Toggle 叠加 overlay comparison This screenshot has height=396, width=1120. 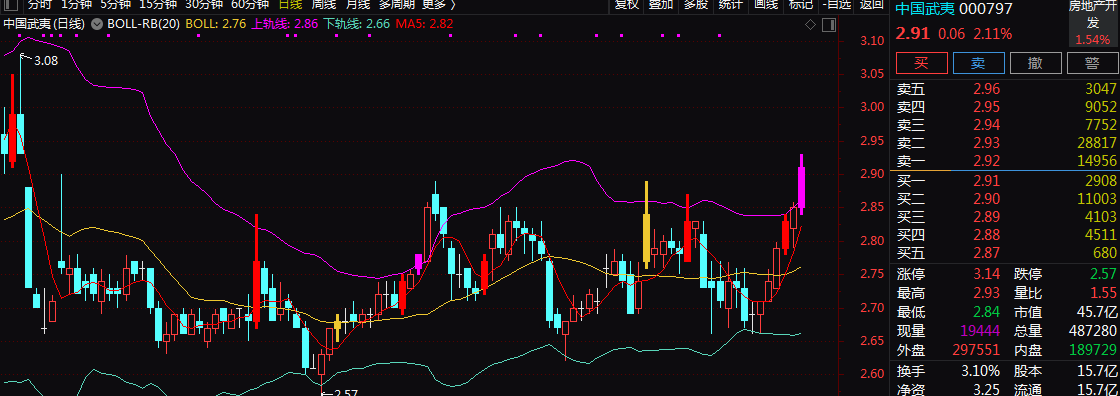click(661, 4)
